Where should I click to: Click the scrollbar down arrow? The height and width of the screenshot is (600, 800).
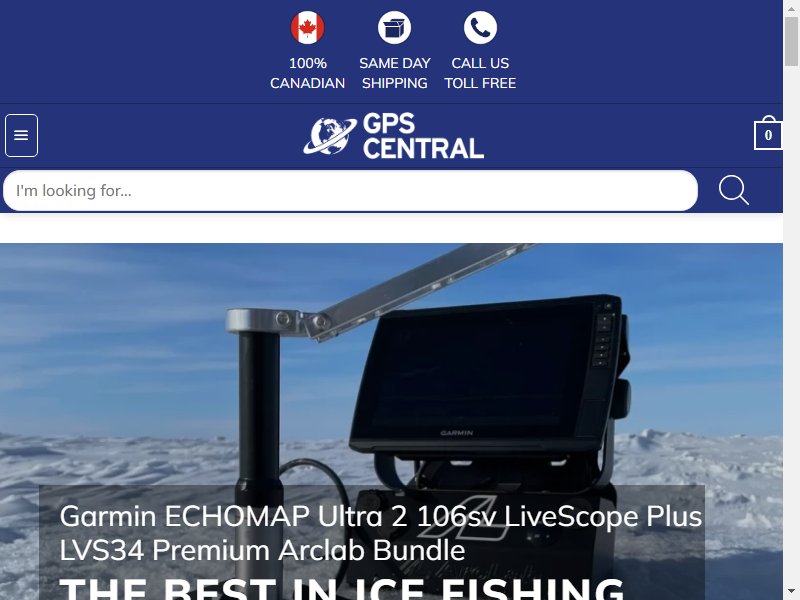tap(791, 592)
